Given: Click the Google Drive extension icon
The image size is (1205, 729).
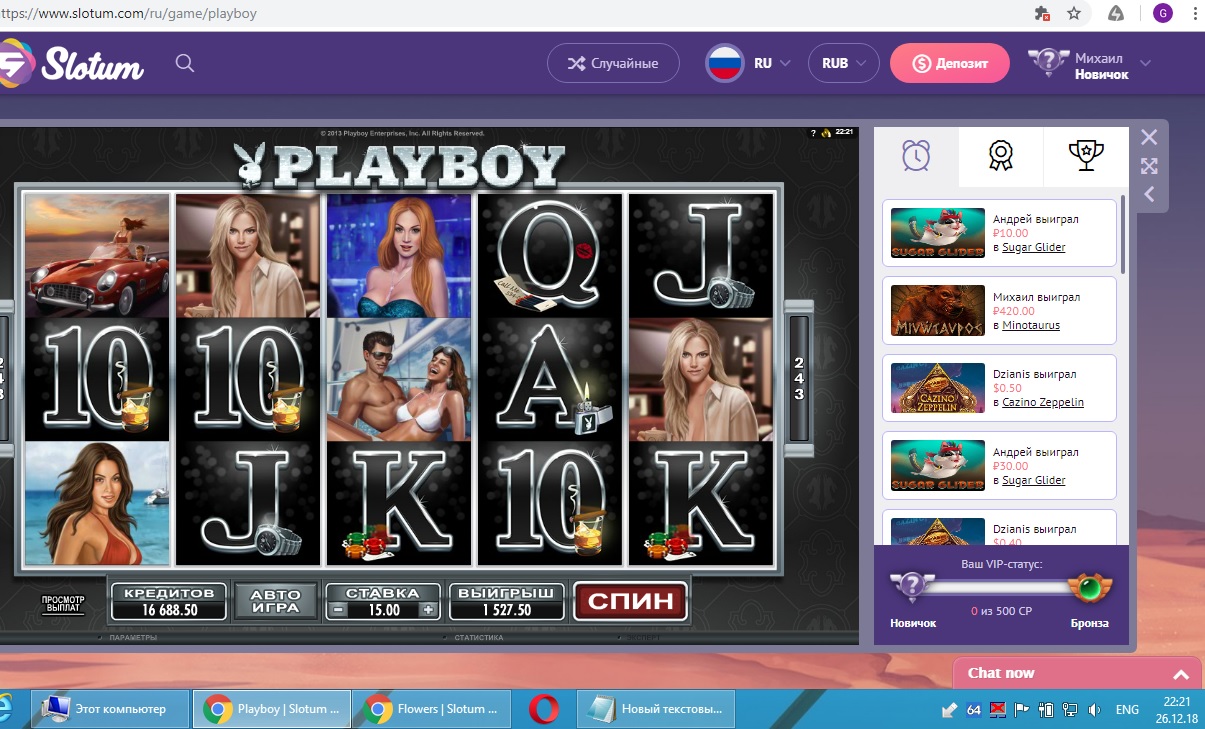Looking at the screenshot, I should (x=1117, y=13).
